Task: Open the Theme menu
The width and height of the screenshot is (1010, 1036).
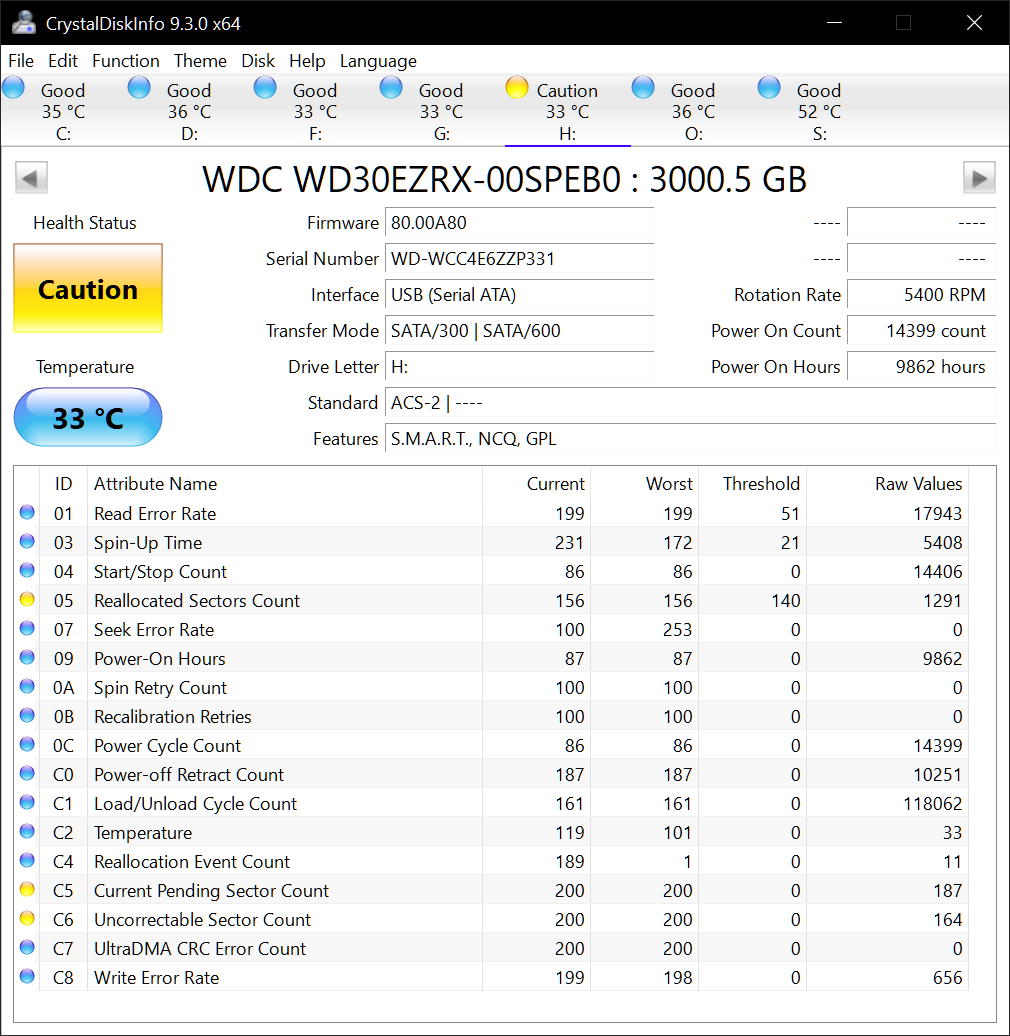Action: point(200,61)
